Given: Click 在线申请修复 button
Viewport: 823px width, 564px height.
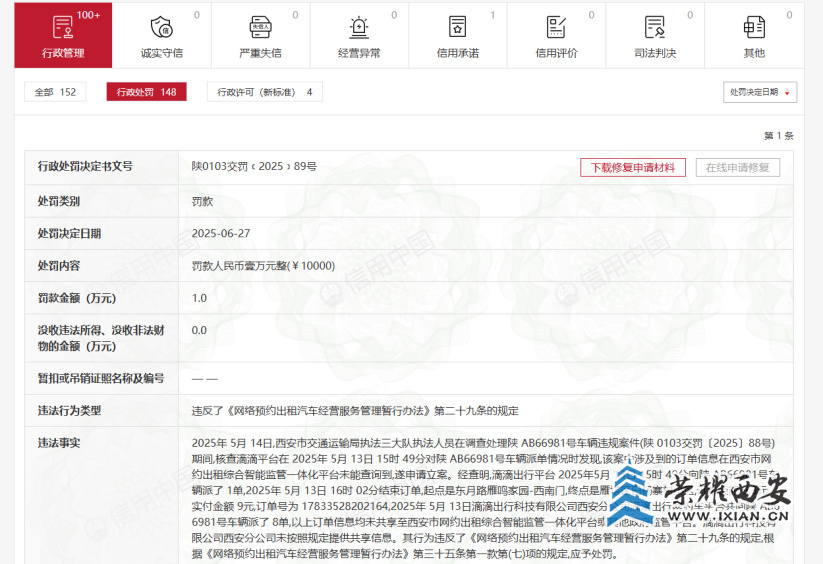Looking at the screenshot, I should click(737, 167).
